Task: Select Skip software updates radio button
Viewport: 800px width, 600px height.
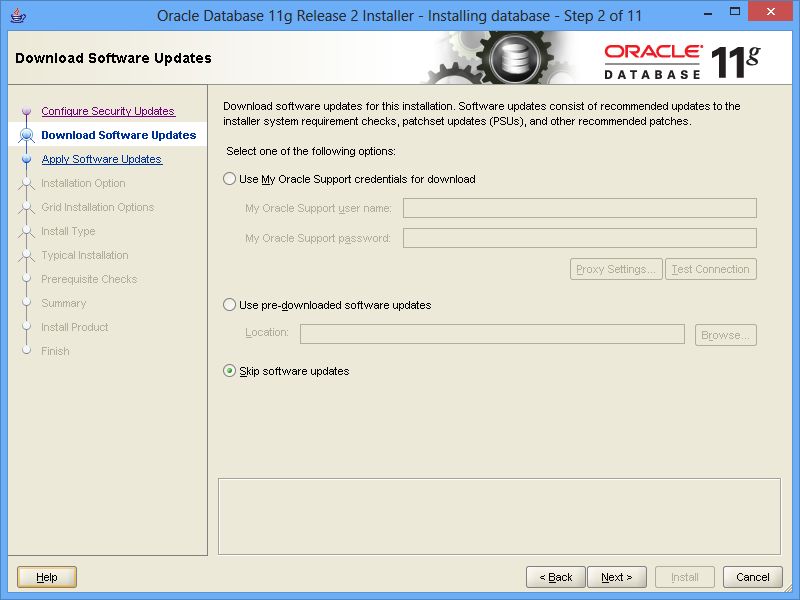Action: pos(230,371)
